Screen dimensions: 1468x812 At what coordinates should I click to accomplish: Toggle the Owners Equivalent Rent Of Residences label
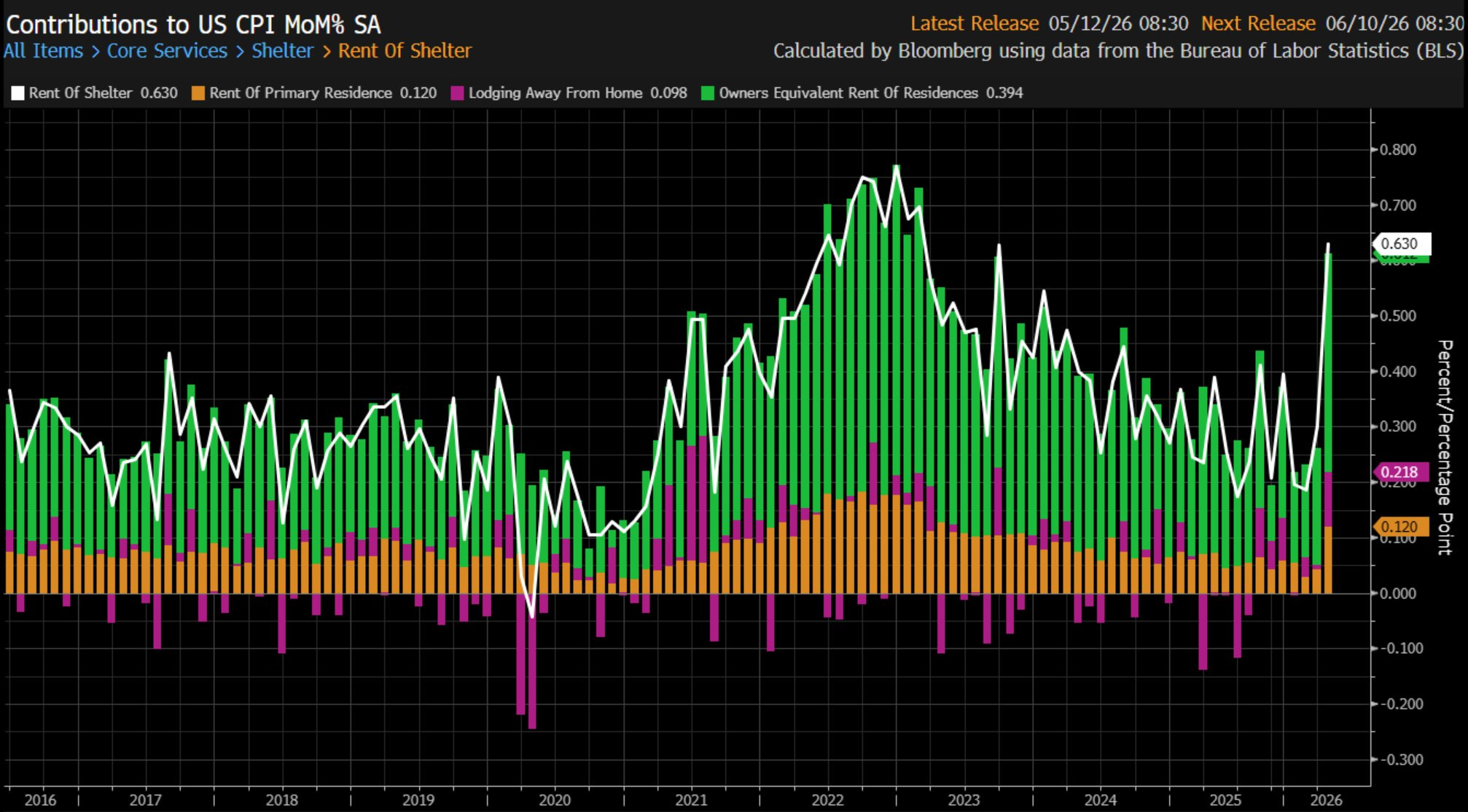click(848, 93)
